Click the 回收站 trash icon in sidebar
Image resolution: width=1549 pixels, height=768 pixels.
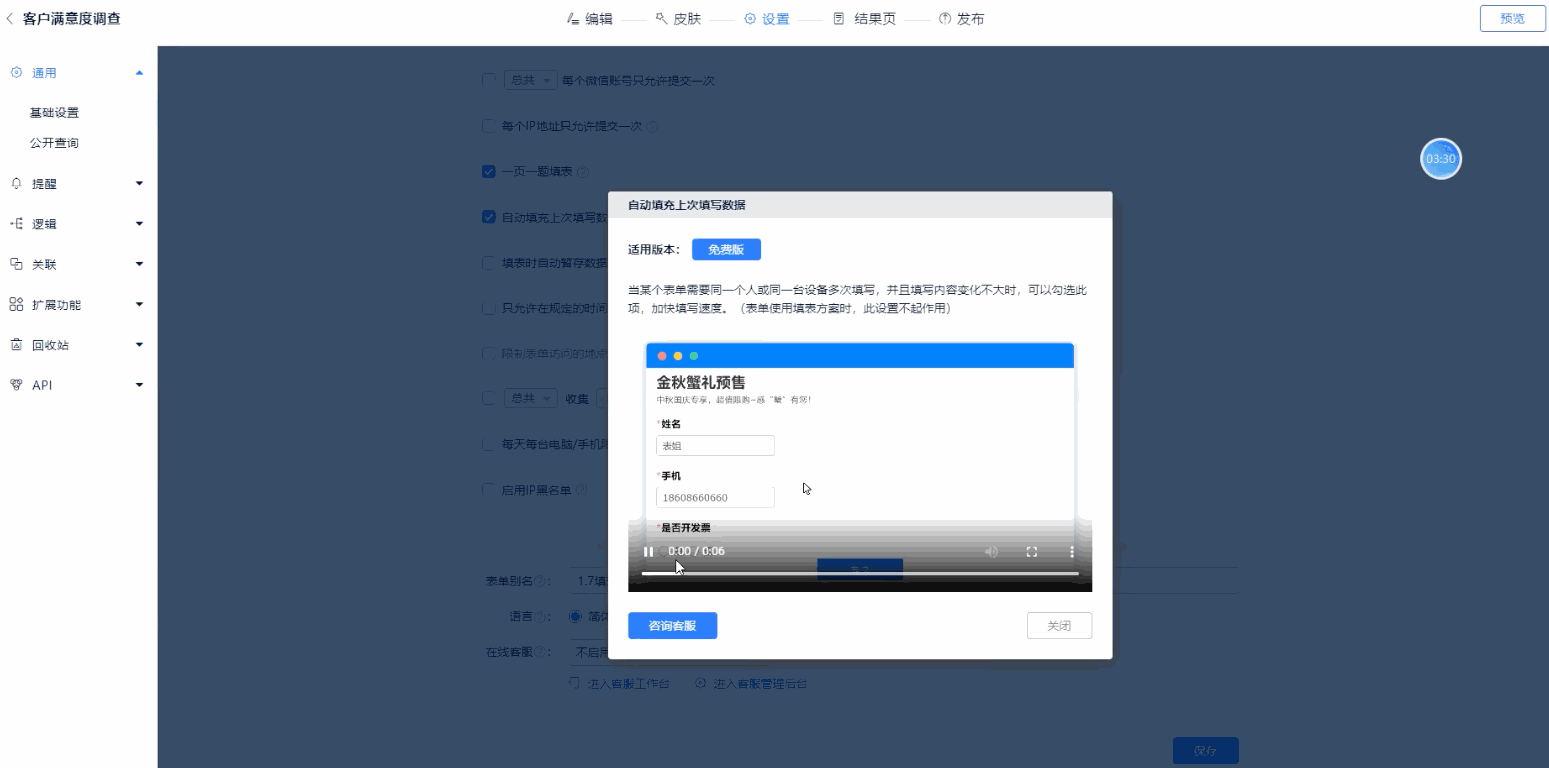pos(16,345)
